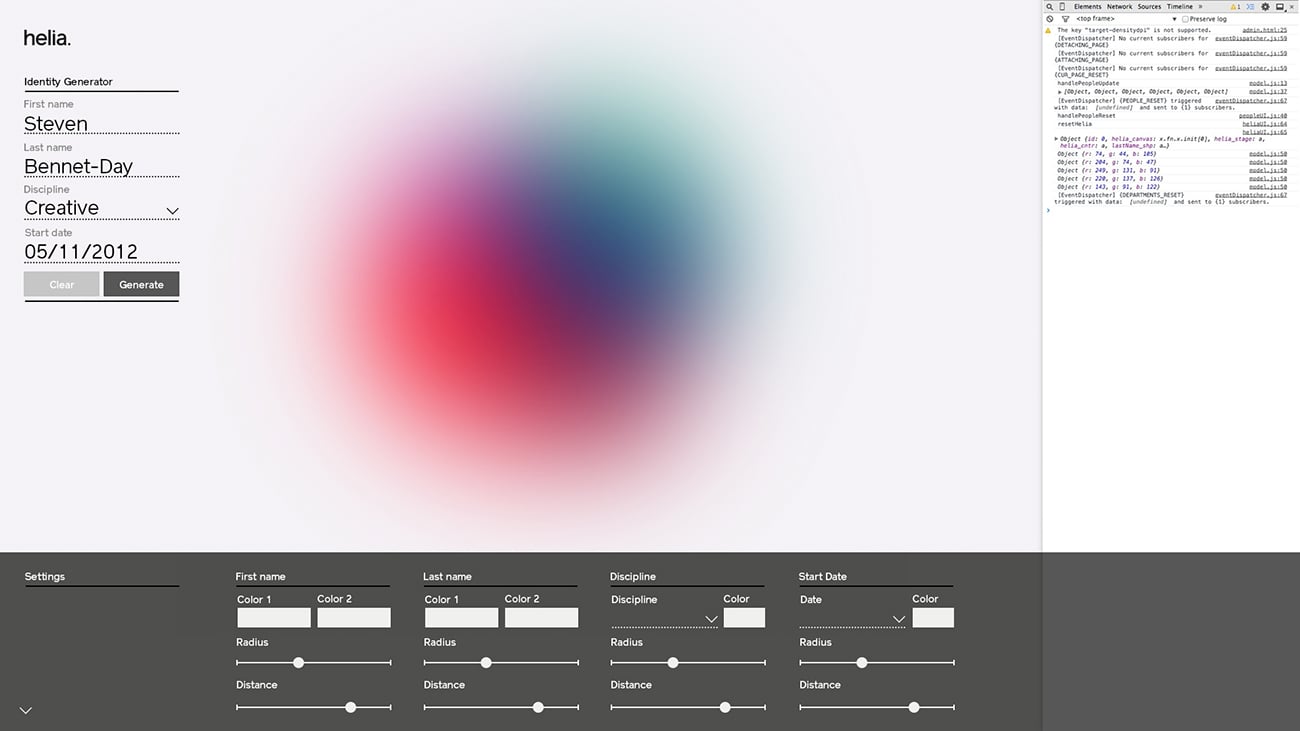
Task: Open the console filter funnel icon
Action: pos(1065,19)
